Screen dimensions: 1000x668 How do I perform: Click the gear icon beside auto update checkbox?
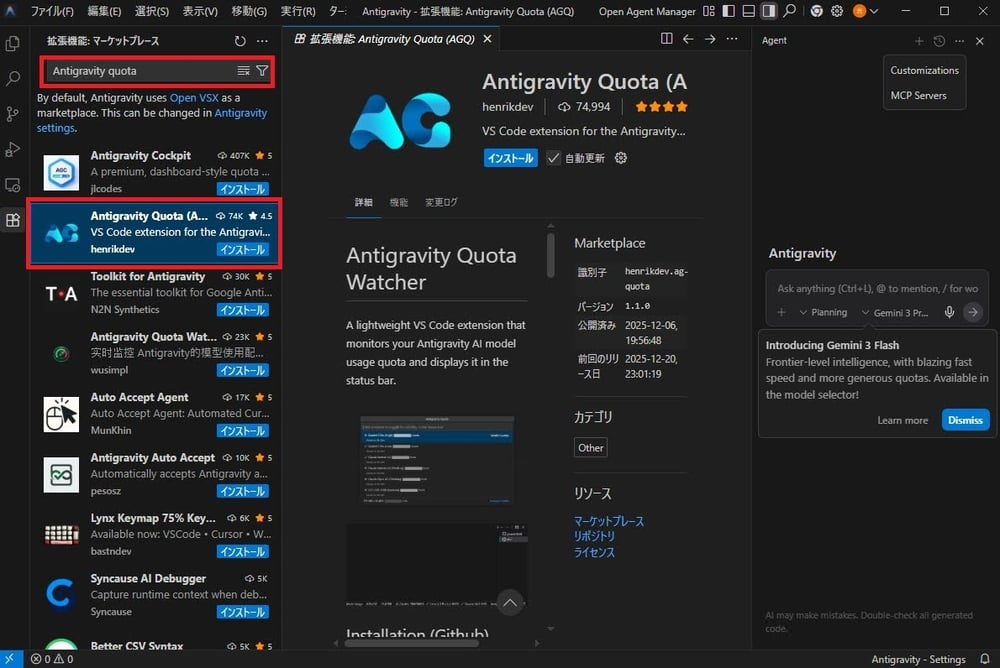click(x=621, y=158)
